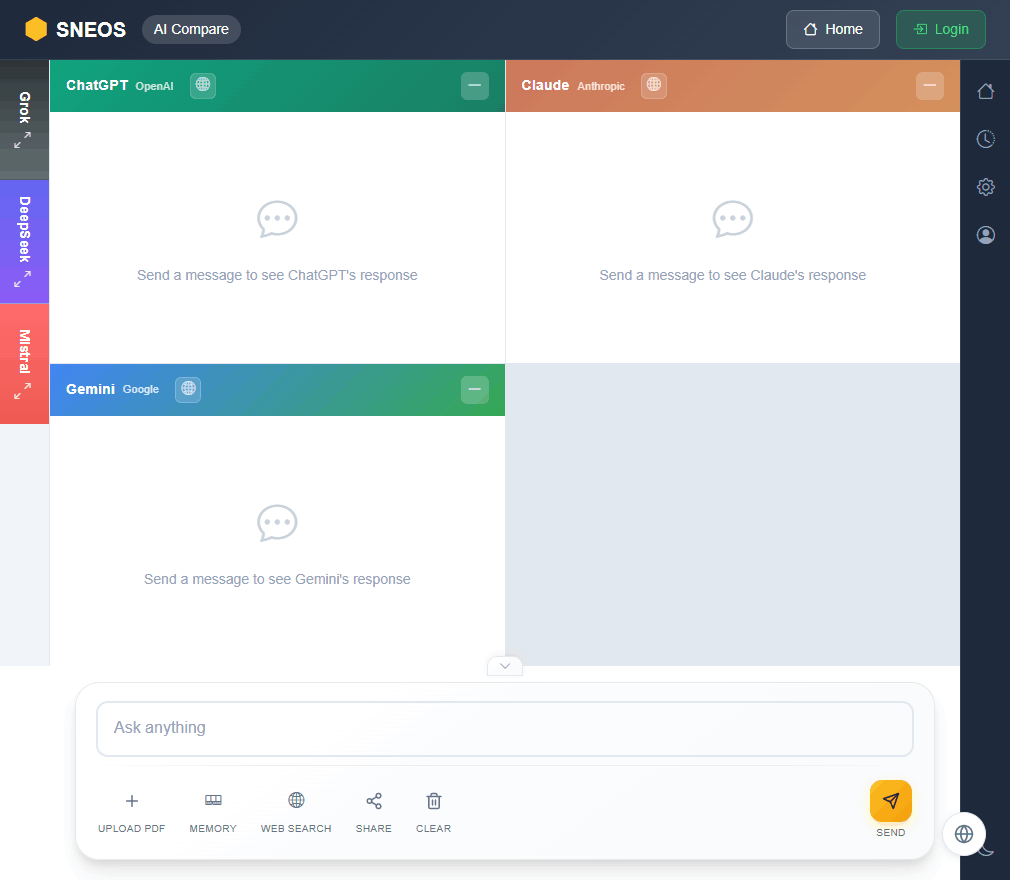This screenshot has height=880, width=1010.
Task: Open the Memory tool
Action: [x=213, y=801]
